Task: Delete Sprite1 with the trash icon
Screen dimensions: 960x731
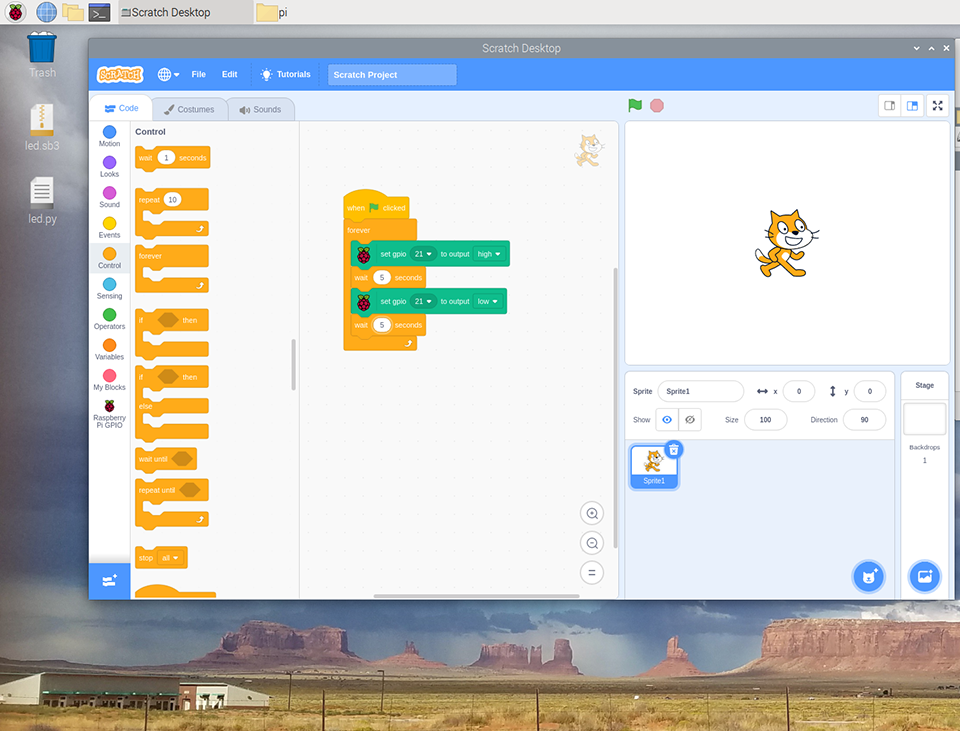Action: 673,450
